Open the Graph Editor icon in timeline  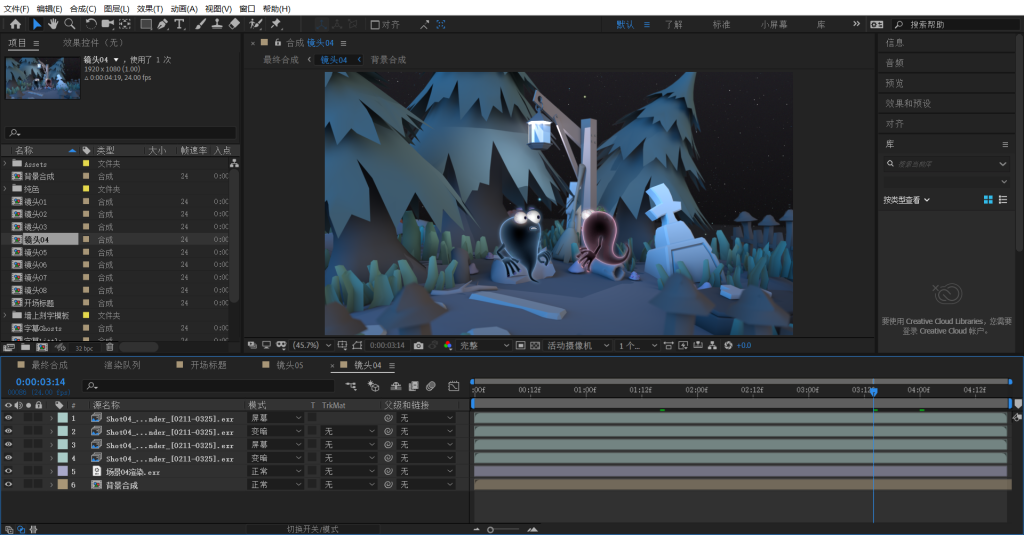click(x=454, y=386)
